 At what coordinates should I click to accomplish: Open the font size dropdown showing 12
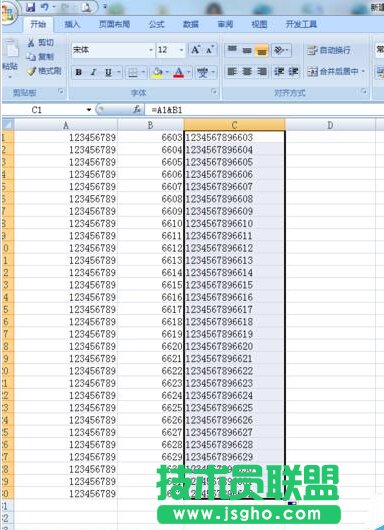coord(182,50)
